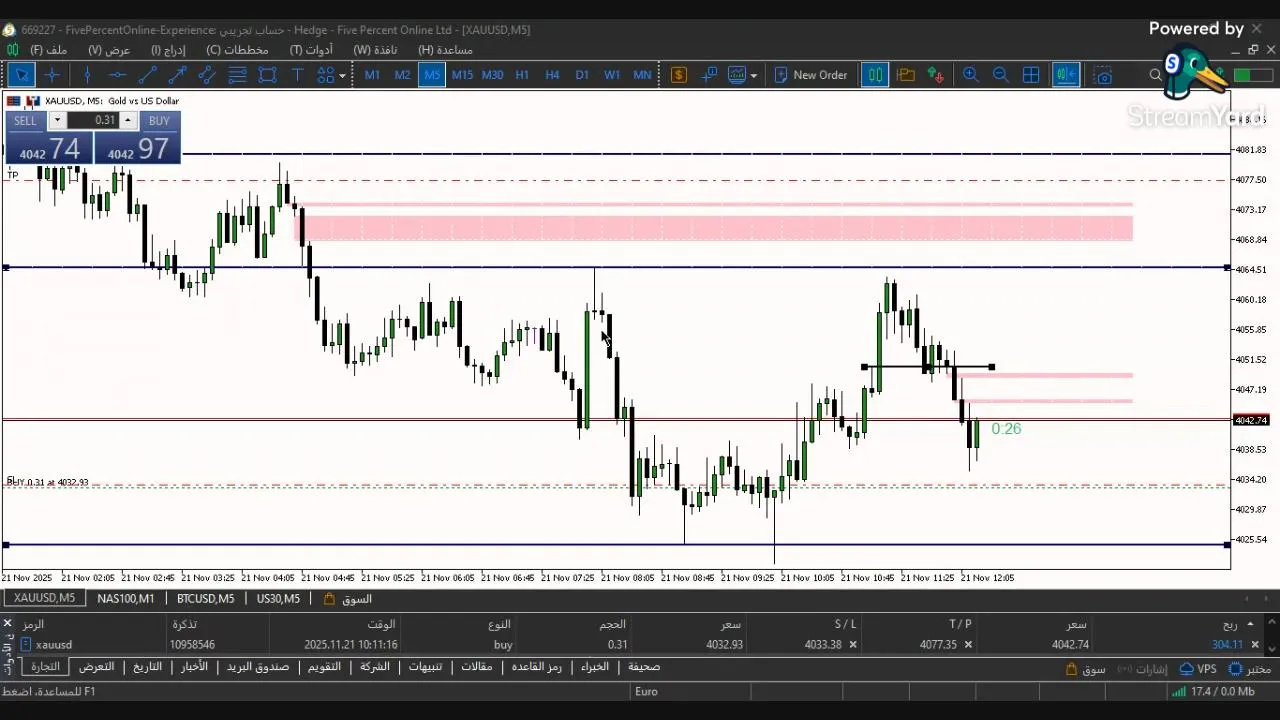The image size is (1280, 720).
Task: Open the ملف (F) menu
Action: coord(49,50)
